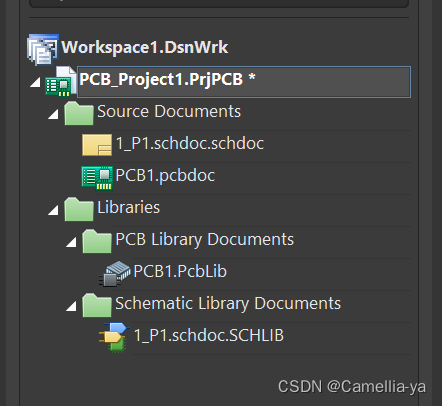Click the Schematic Library Documents folder icon
The width and height of the screenshot is (442, 406).
click(97, 305)
